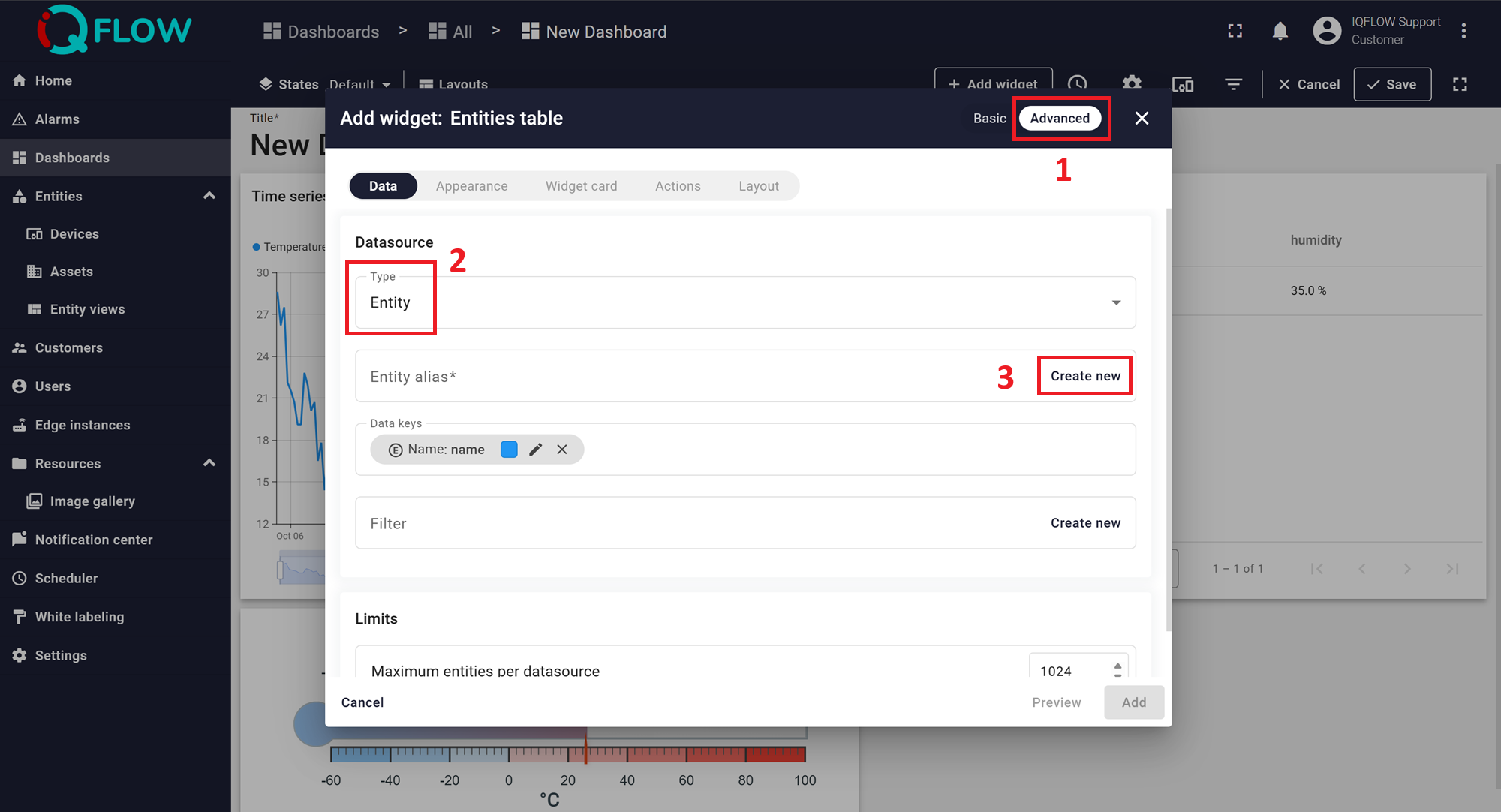This screenshot has height=812, width=1501.
Task: Open Scheduler from the sidebar
Action: tap(66, 579)
